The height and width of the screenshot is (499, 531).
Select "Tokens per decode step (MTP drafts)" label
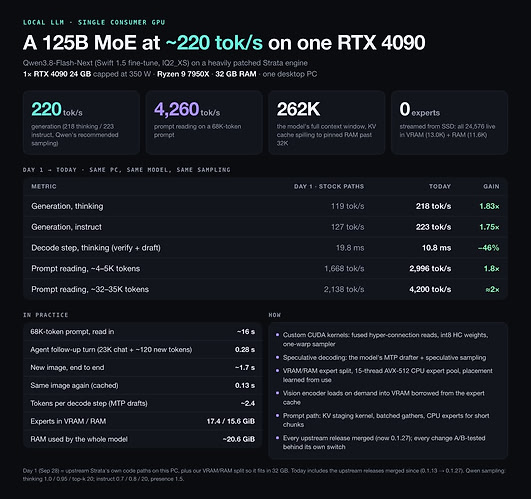tap(89, 404)
